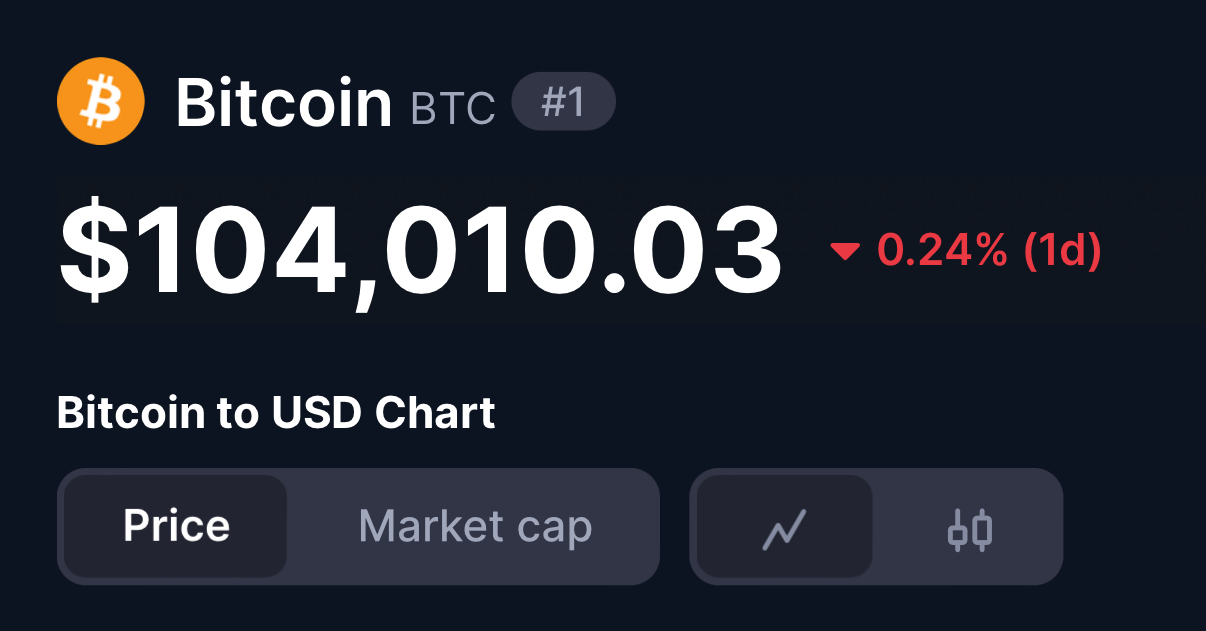Show Market cap data instead of Price
The height and width of the screenshot is (631, 1206).
[475, 526]
